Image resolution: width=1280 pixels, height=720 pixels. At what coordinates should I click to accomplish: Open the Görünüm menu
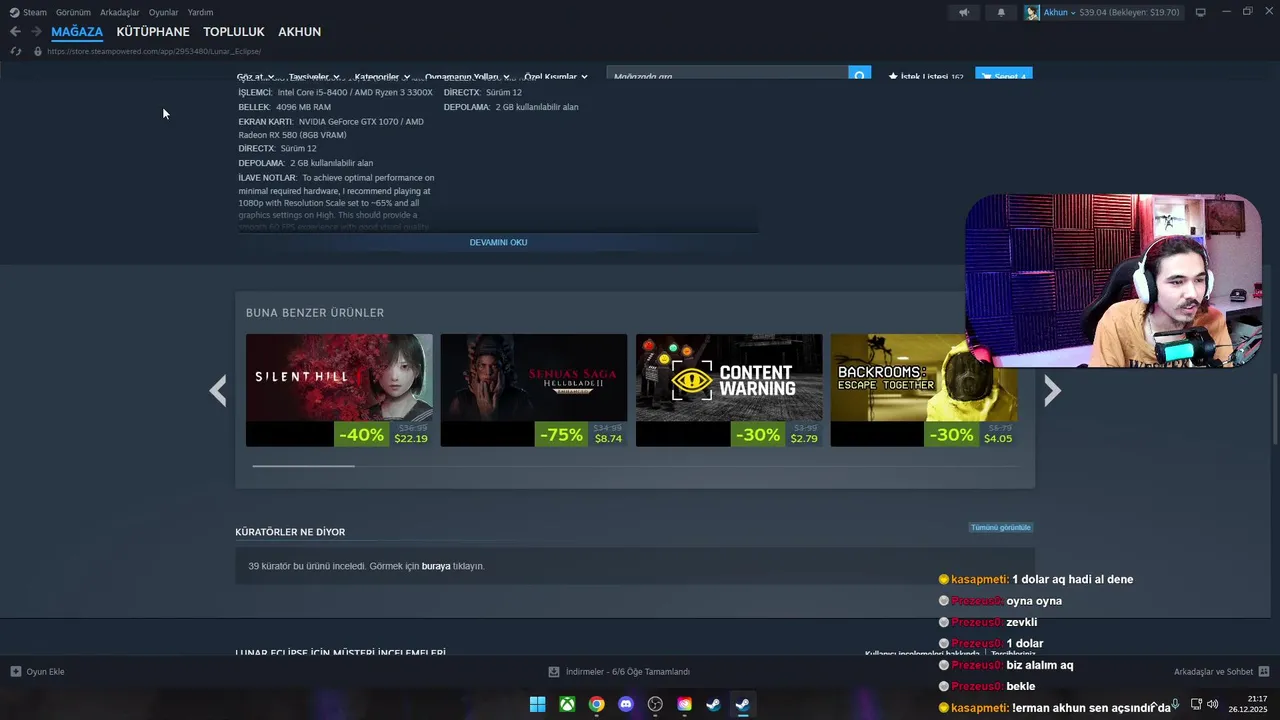pos(73,12)
